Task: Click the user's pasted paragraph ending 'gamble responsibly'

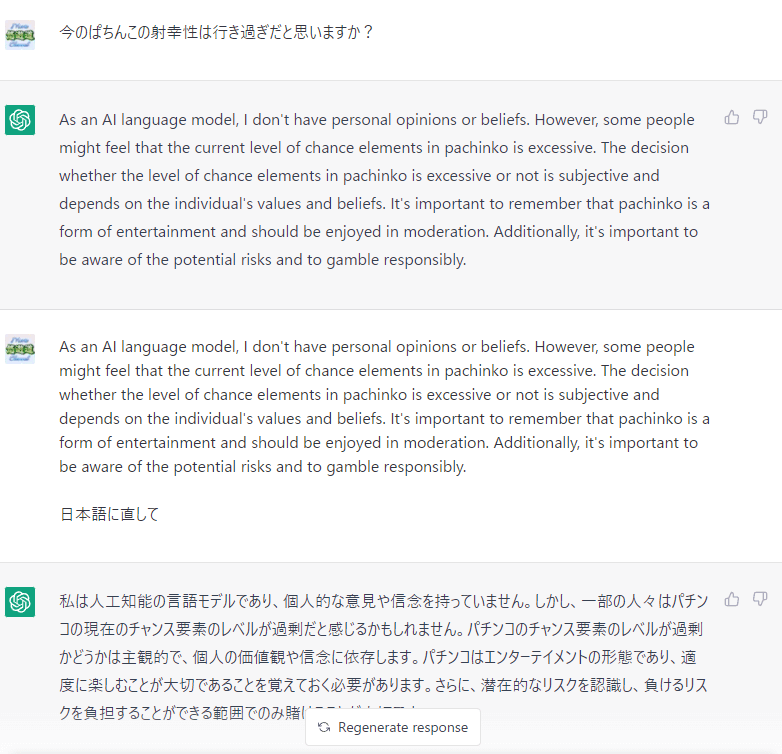Action: click(x=384, y=406)
